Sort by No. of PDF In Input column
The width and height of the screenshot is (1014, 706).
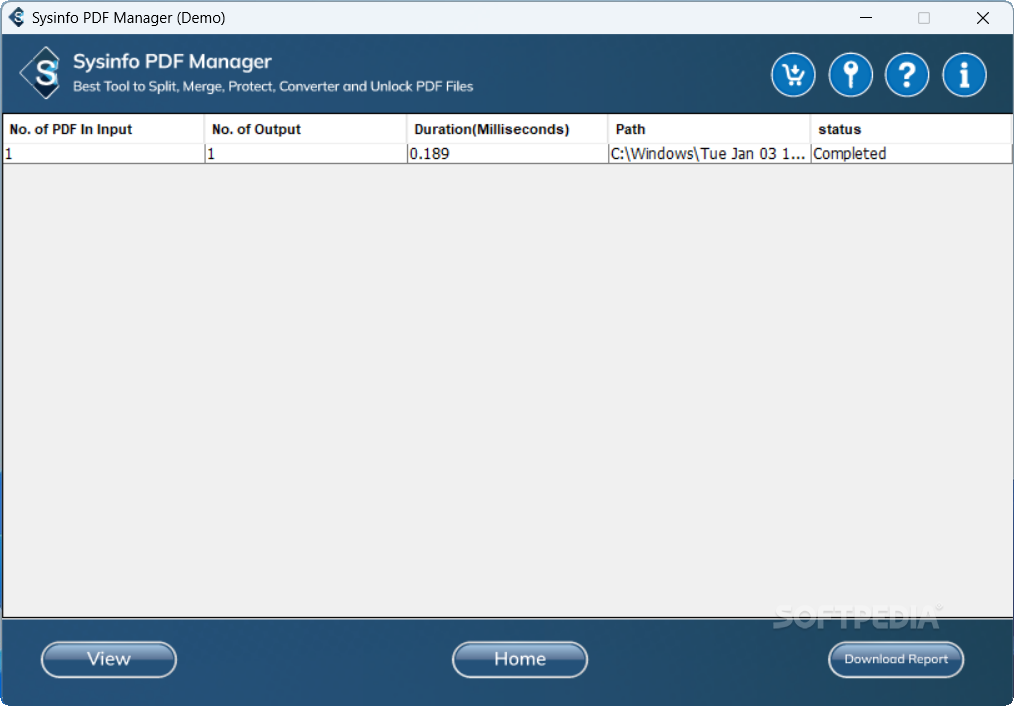pos(103,129)
